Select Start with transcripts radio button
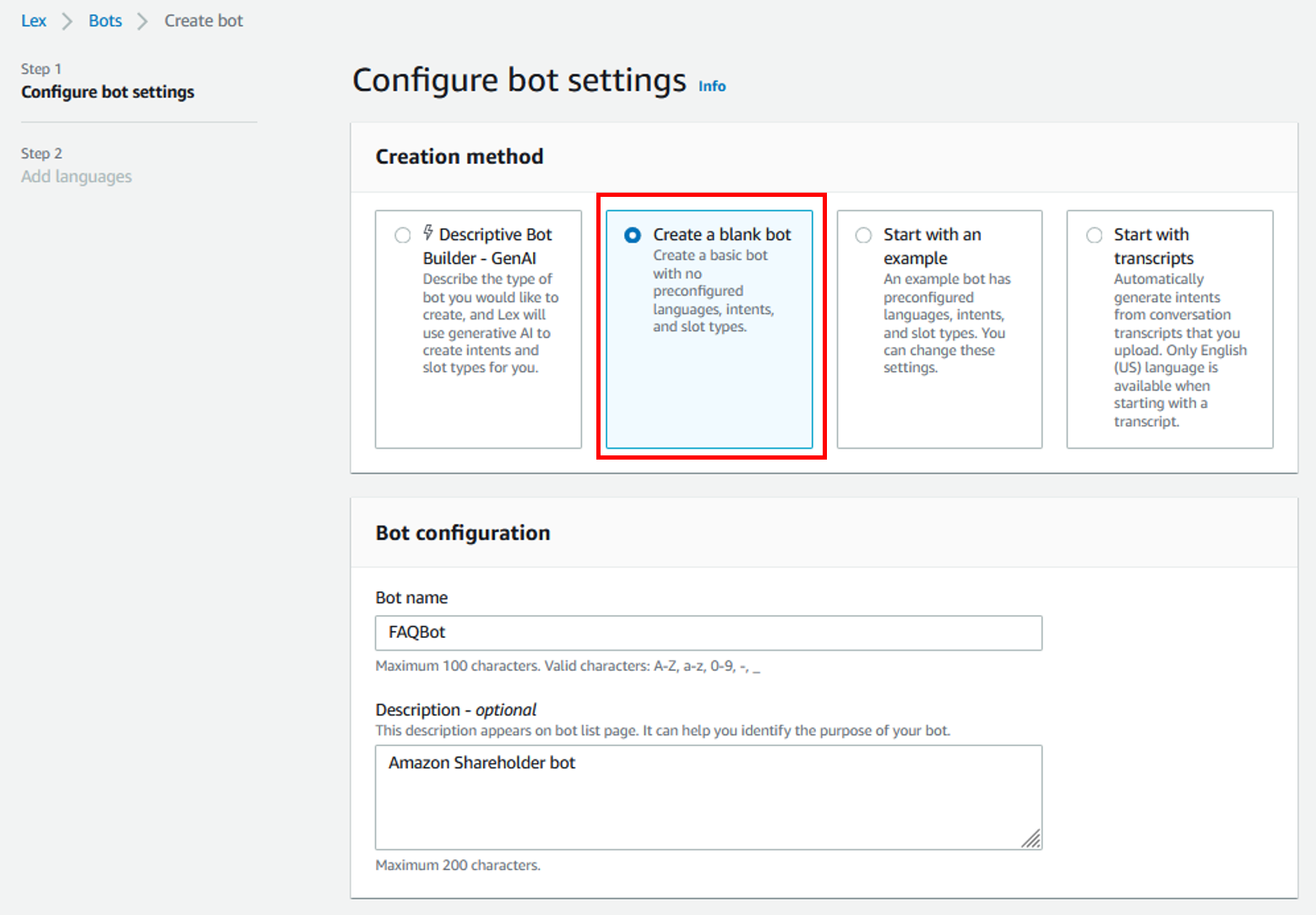 (x=1094, y=235)
